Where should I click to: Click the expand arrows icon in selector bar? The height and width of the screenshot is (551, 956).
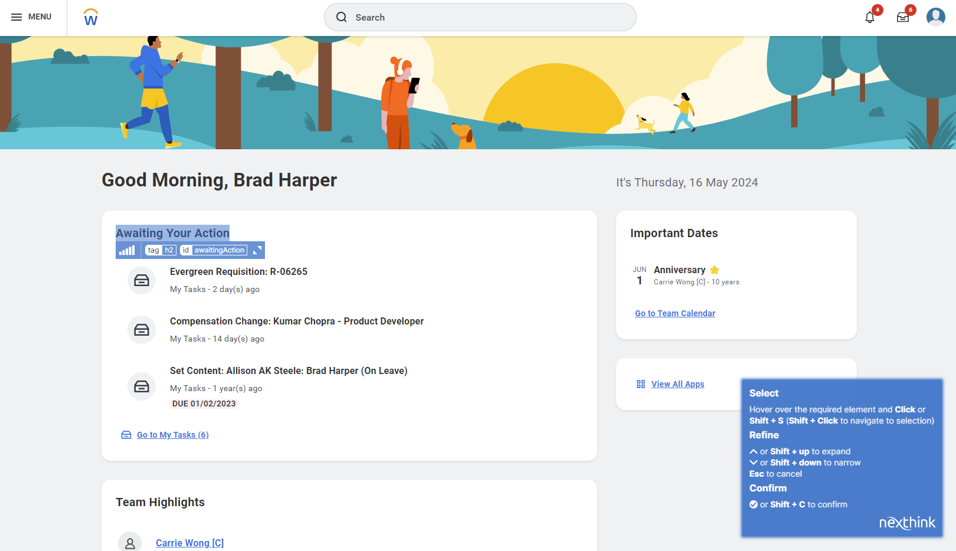click(x=257, y=250)
